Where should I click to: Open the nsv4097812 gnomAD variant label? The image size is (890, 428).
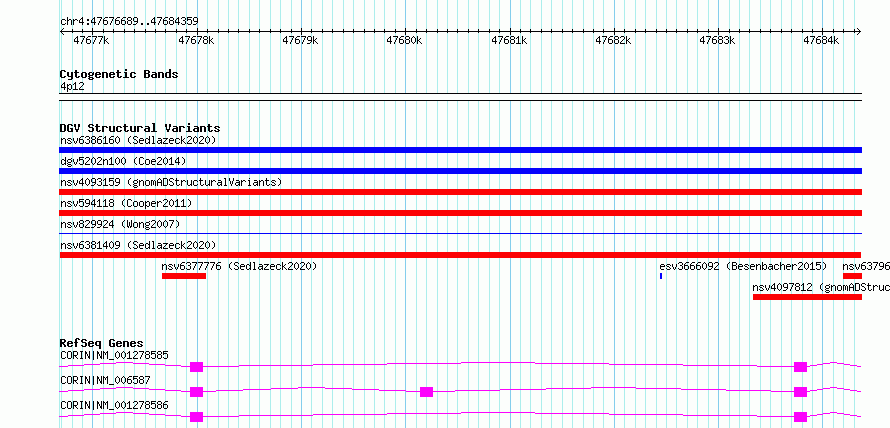821,287
